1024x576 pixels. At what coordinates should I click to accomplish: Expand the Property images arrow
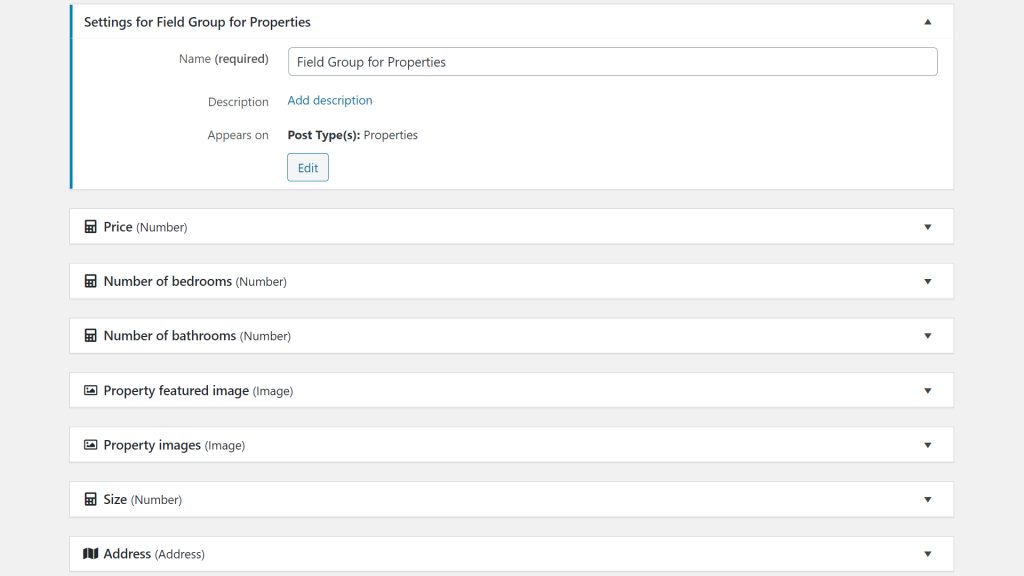tap(927, 445)
